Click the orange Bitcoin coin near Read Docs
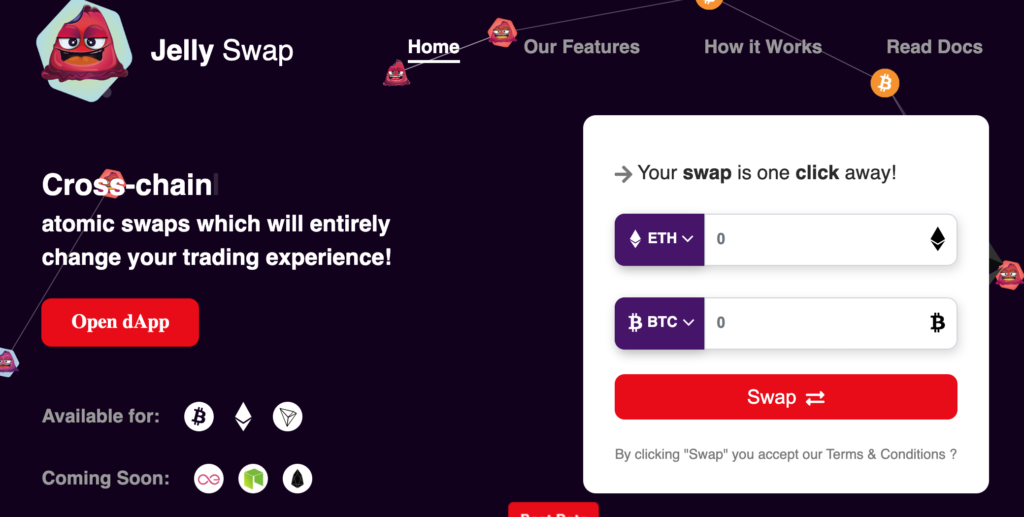 pos(885,83)
